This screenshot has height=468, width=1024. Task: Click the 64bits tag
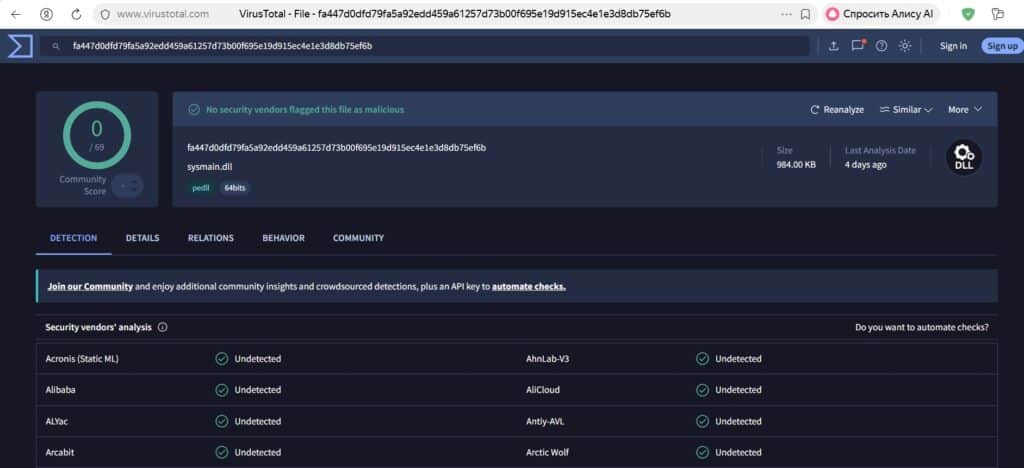[234, 188]
